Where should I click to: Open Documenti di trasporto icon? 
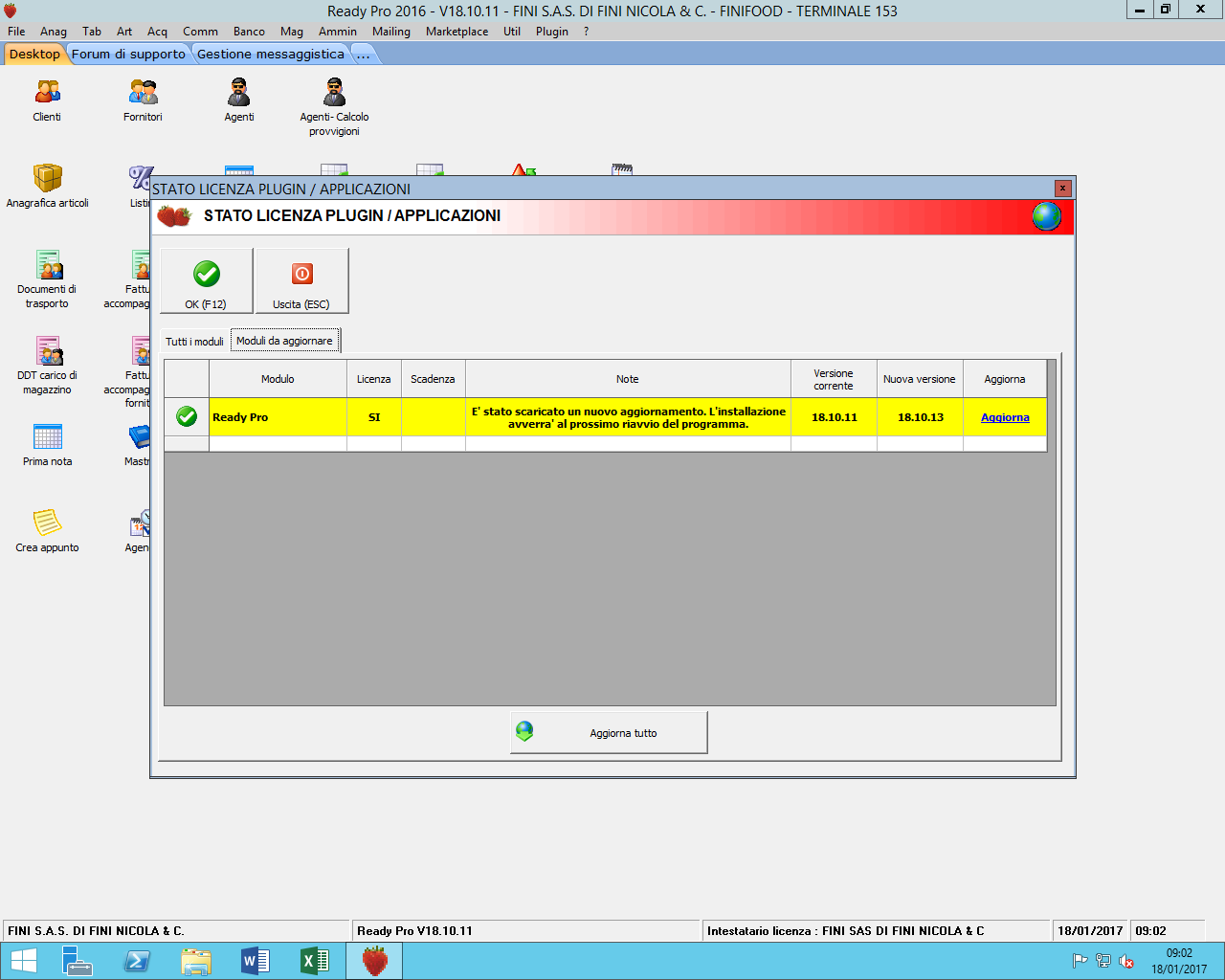(x=47, y=279)
